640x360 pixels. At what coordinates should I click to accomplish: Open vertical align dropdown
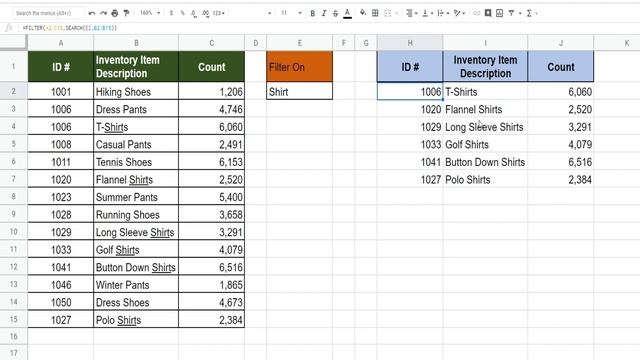pos(427,13)
